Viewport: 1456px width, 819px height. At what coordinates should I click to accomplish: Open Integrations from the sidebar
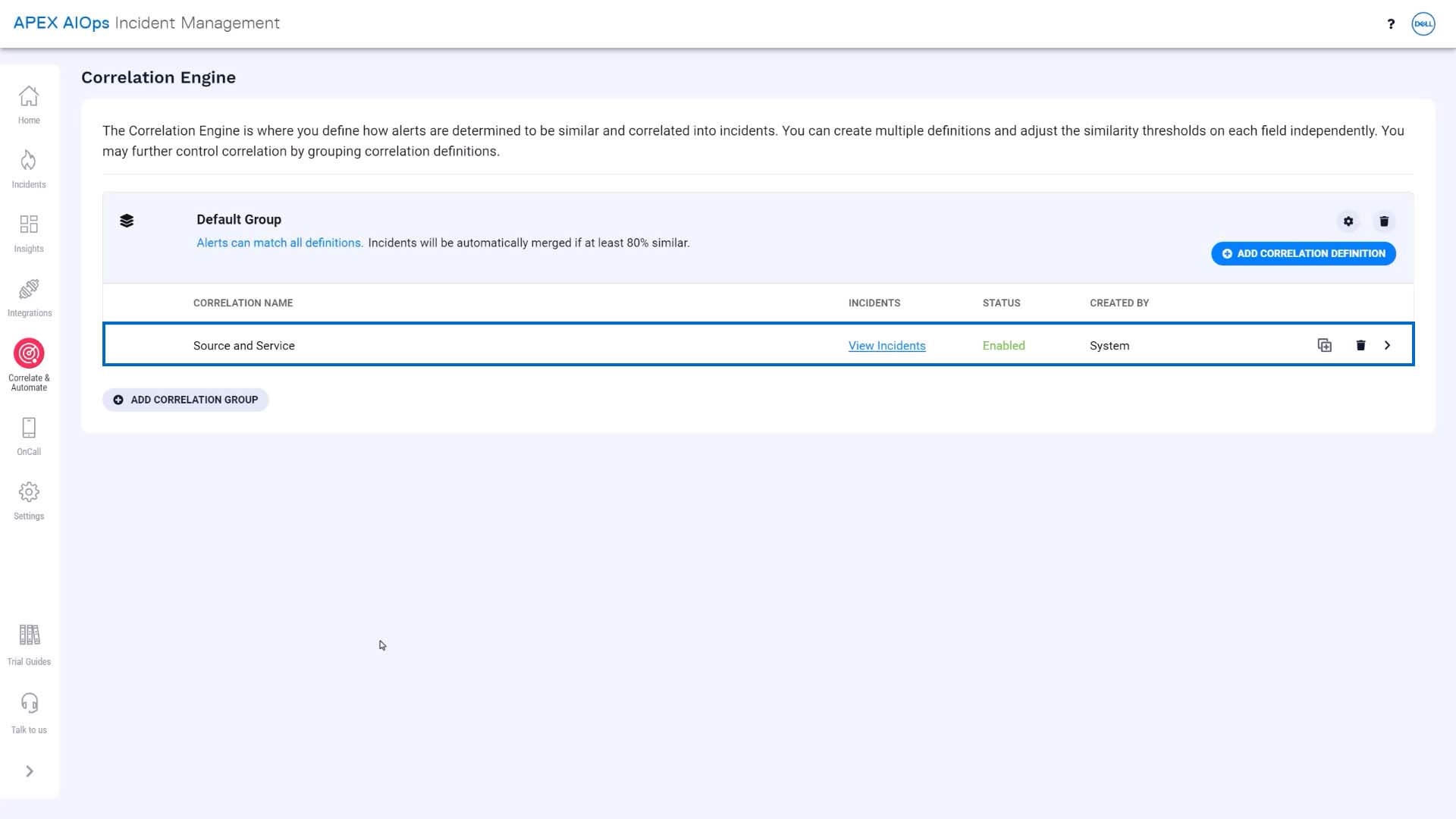click(x=29, y=289)
